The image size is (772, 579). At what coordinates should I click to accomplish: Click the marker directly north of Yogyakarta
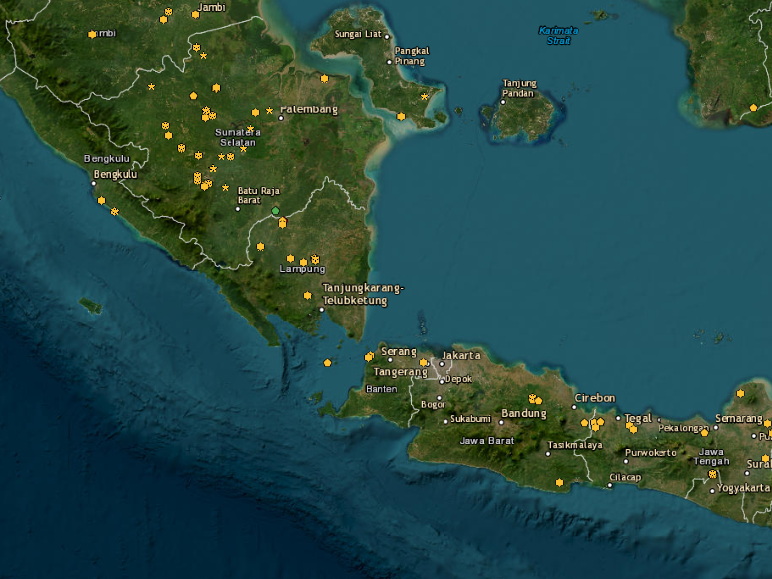(713, 474)
